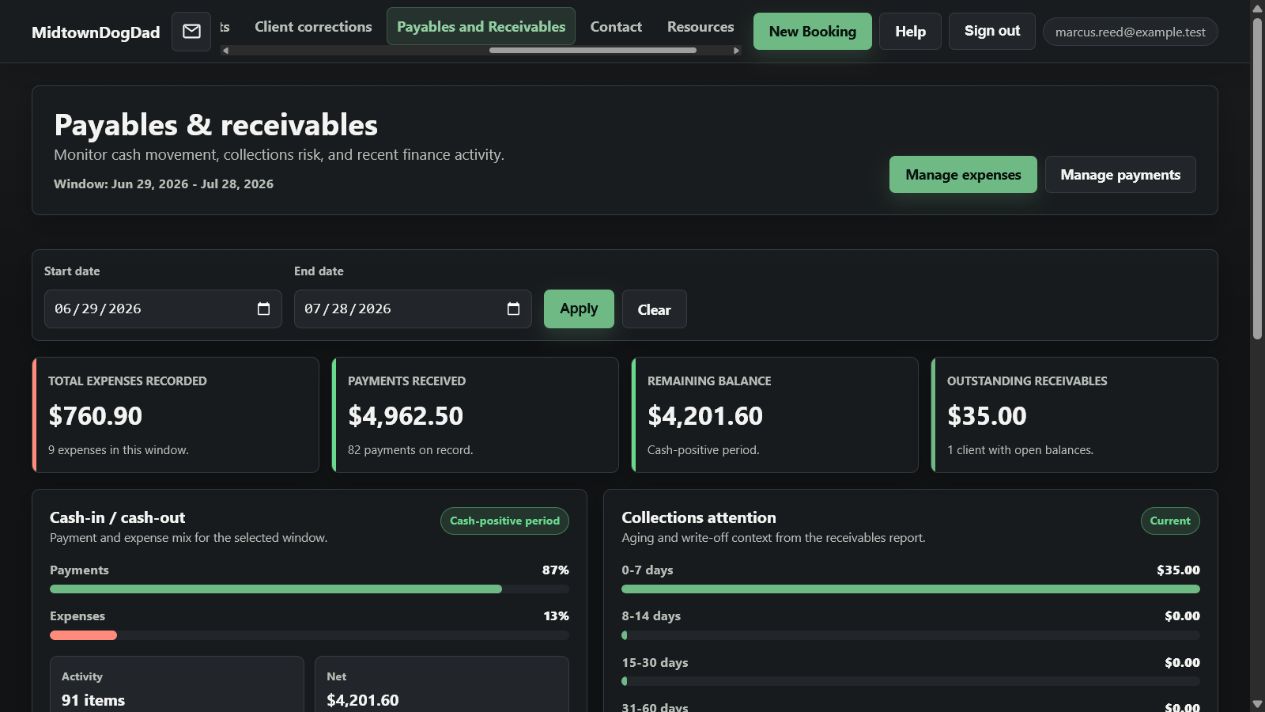The image size is (1265, 712).
Task: Click Total Expenses Recorded card
Action: tap(176, 415)
